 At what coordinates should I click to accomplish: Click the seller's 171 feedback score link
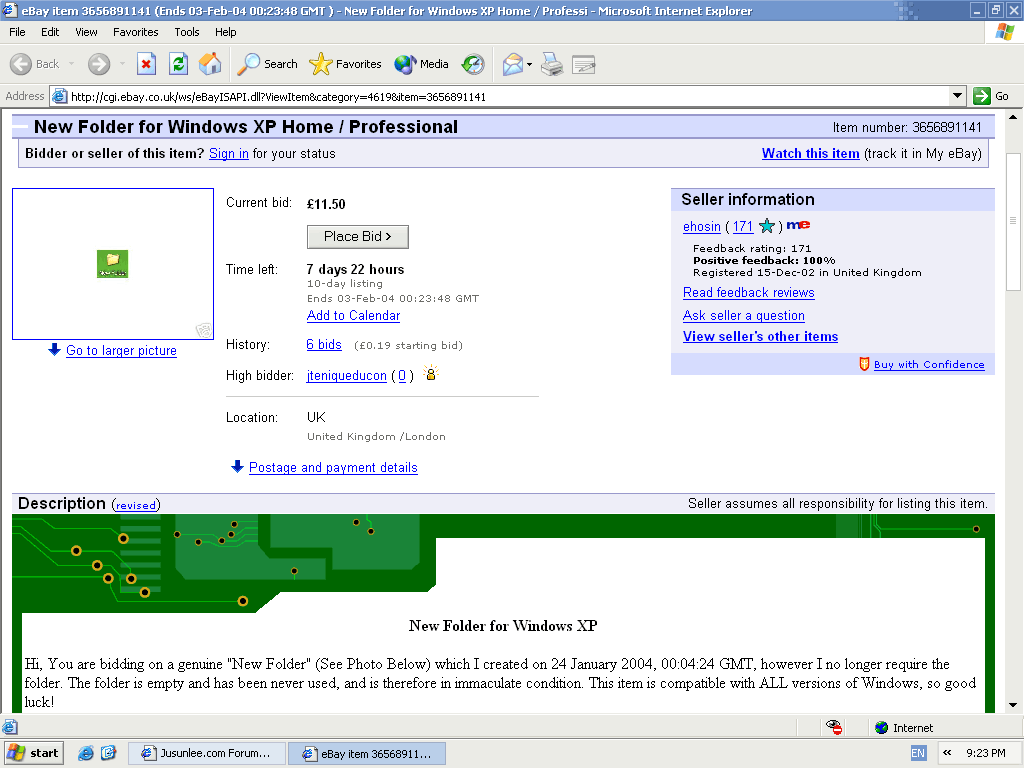(x=743, y=227)
